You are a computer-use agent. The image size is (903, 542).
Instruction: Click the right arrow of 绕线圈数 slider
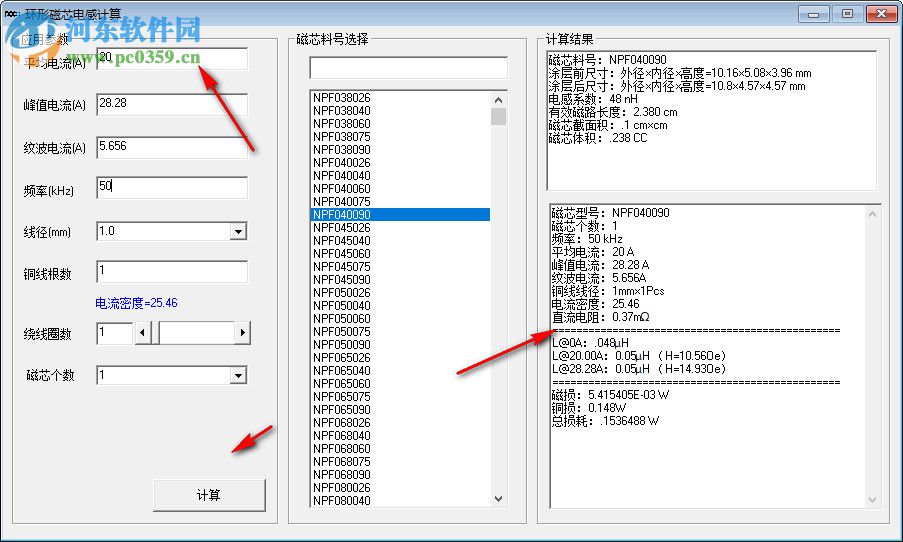pyautogui.click(x=242, y=333)
